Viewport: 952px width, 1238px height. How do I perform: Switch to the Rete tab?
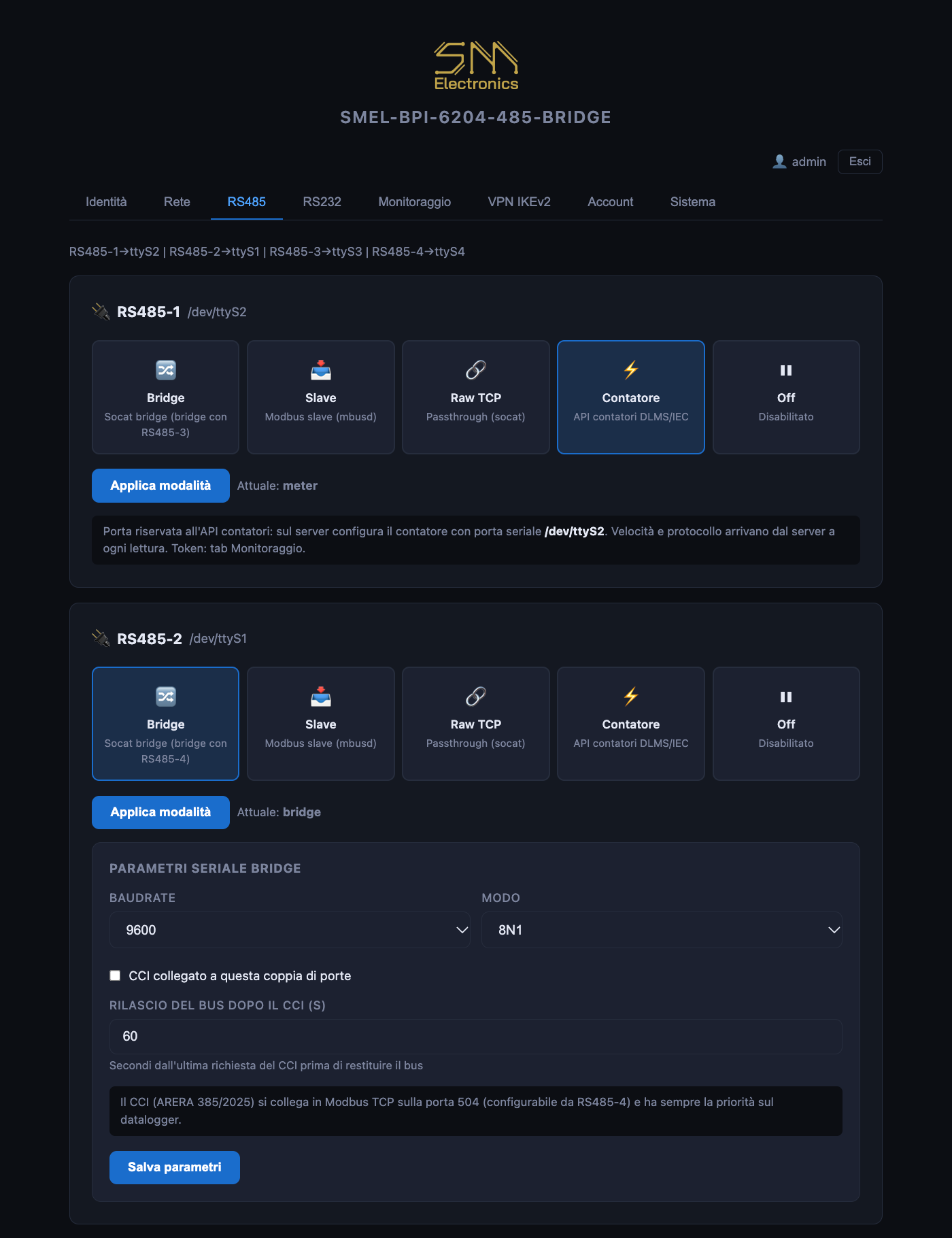click(177, 201)
